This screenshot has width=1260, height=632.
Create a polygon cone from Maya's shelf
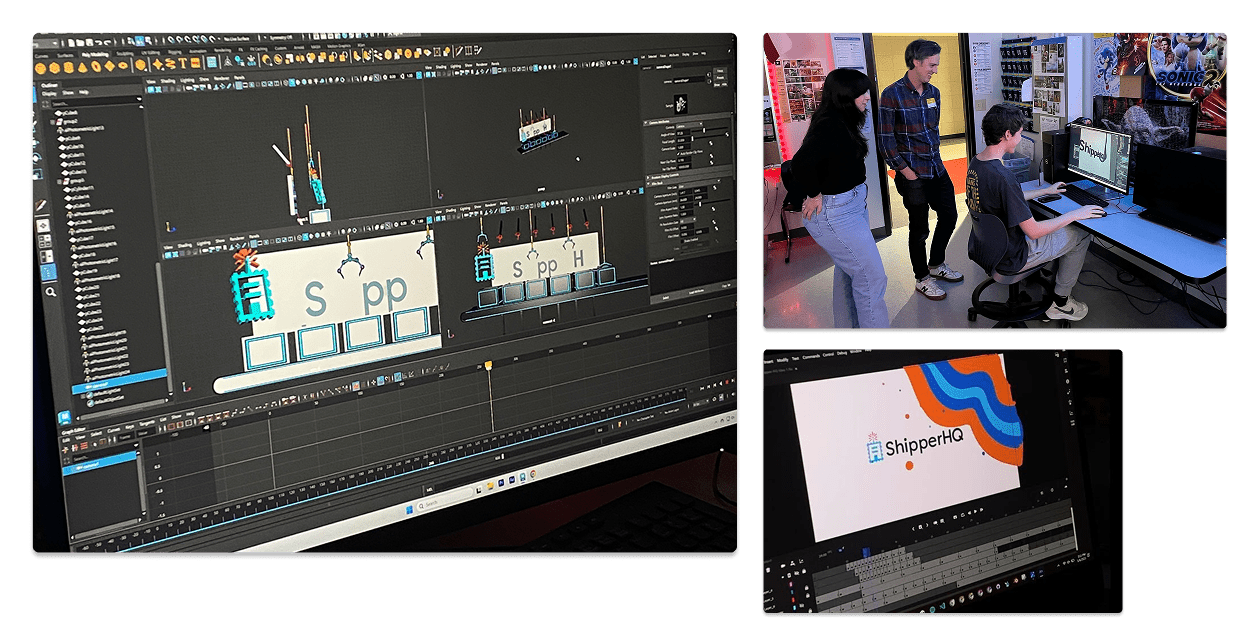pyautogui.click(x=83, y=67)
